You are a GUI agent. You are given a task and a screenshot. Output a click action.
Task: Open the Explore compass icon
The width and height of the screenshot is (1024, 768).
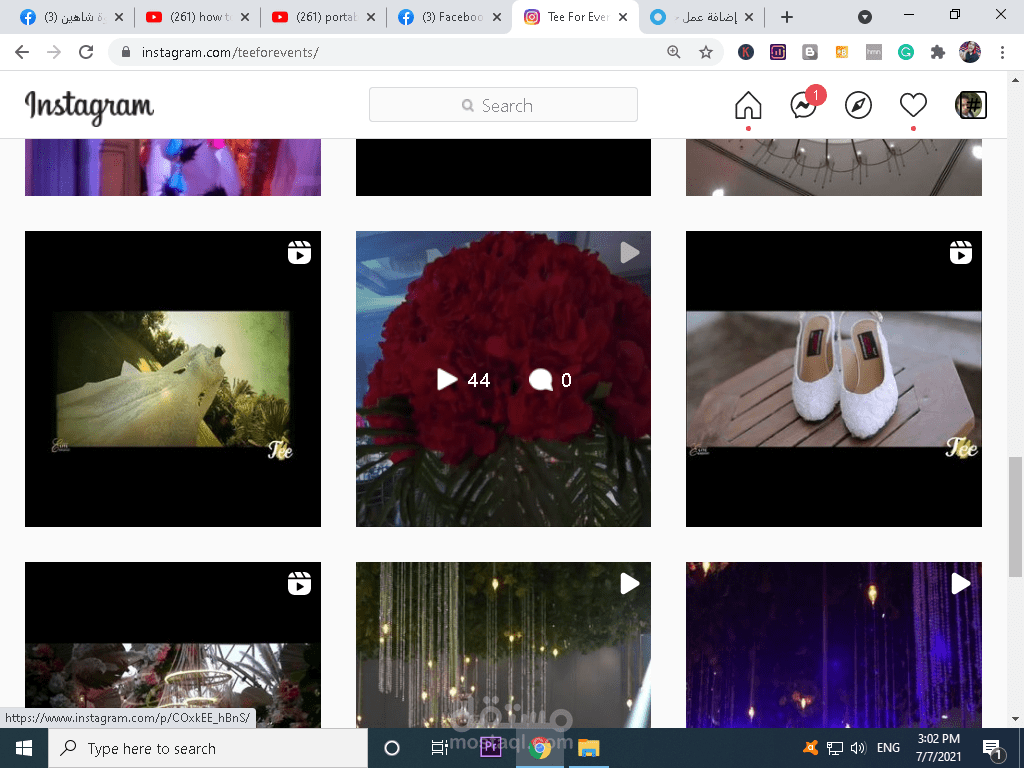[x=858, y=105]
